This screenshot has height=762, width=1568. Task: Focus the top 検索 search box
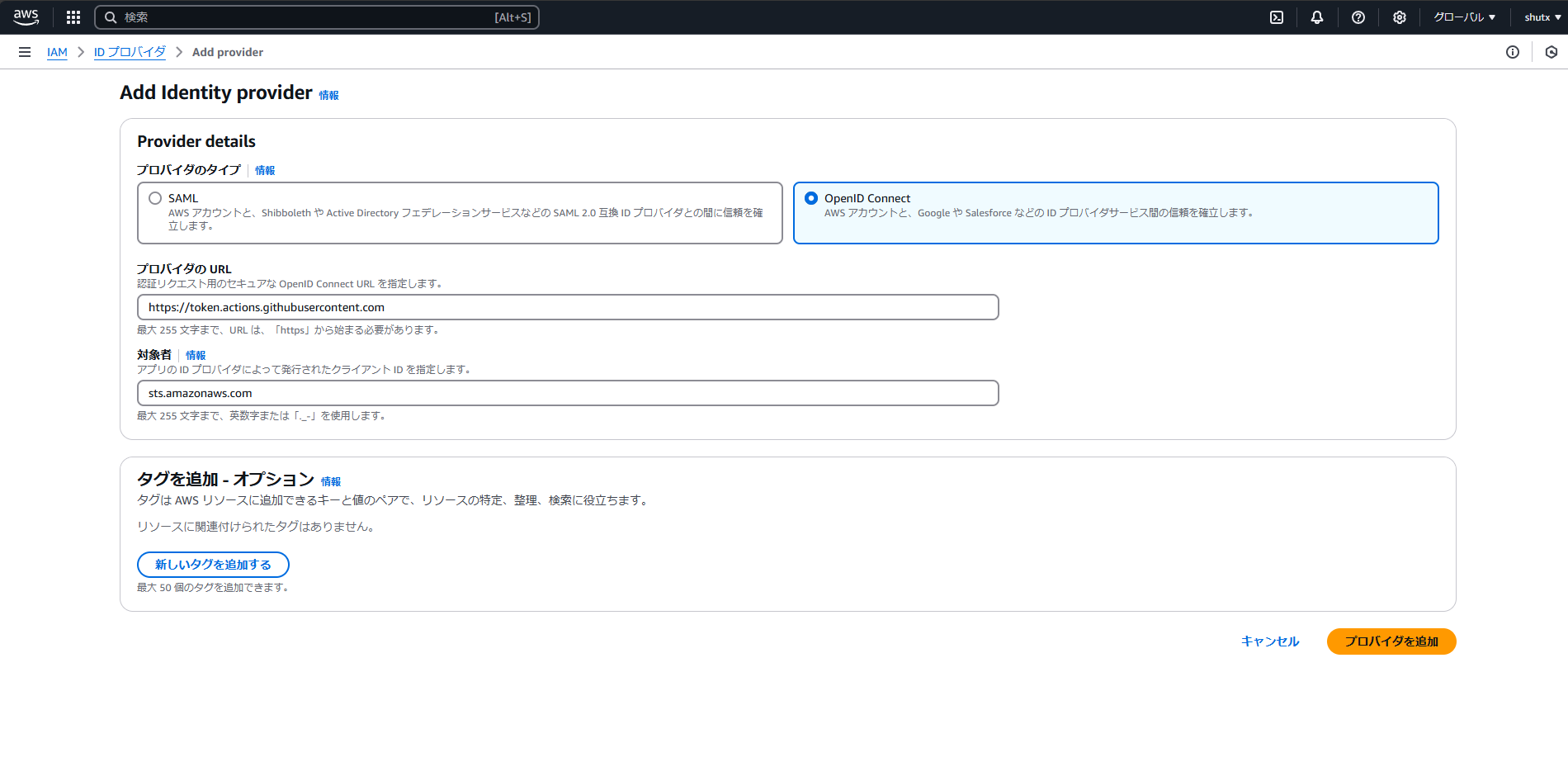(317, 17)
